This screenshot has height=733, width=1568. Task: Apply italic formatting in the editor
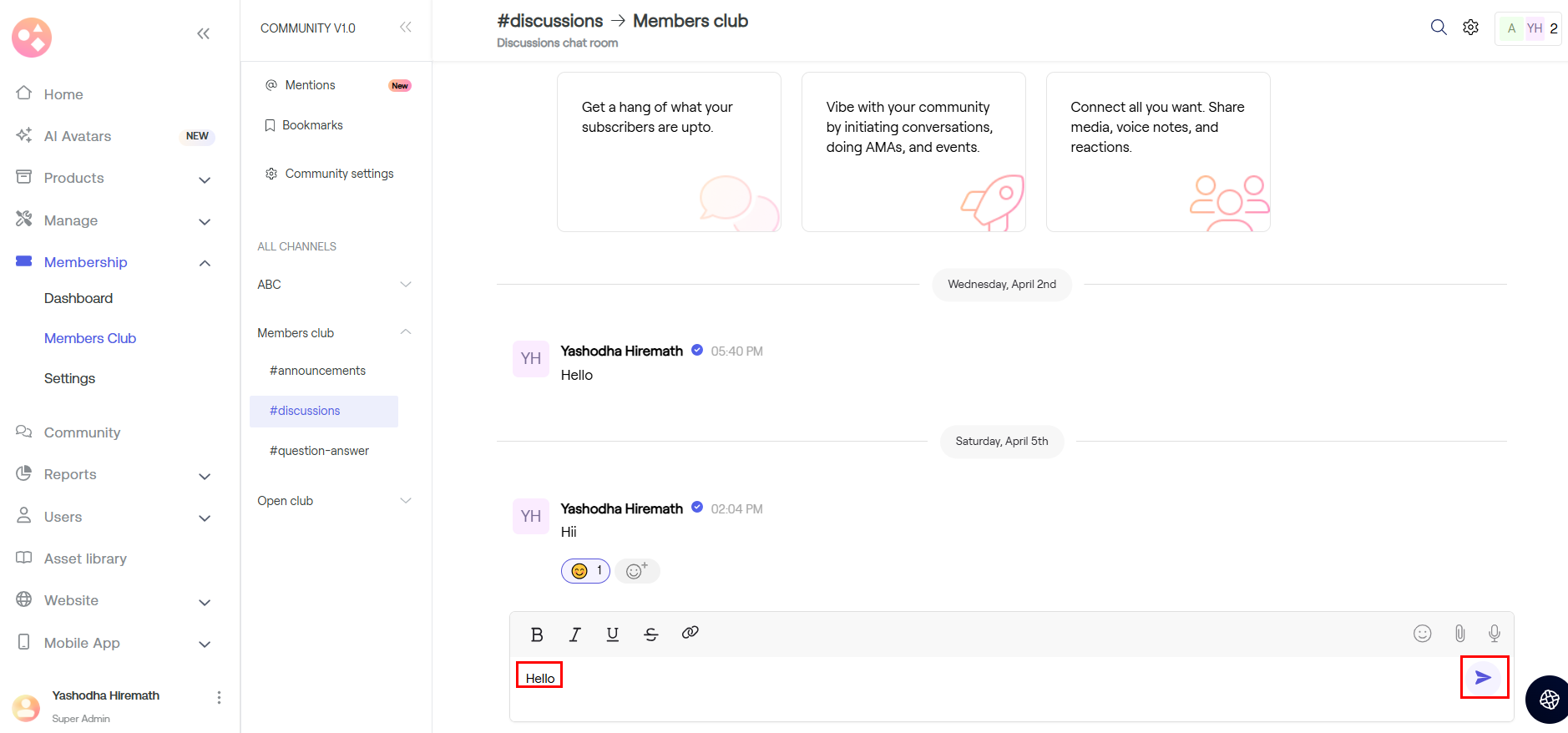coord(574,634)
